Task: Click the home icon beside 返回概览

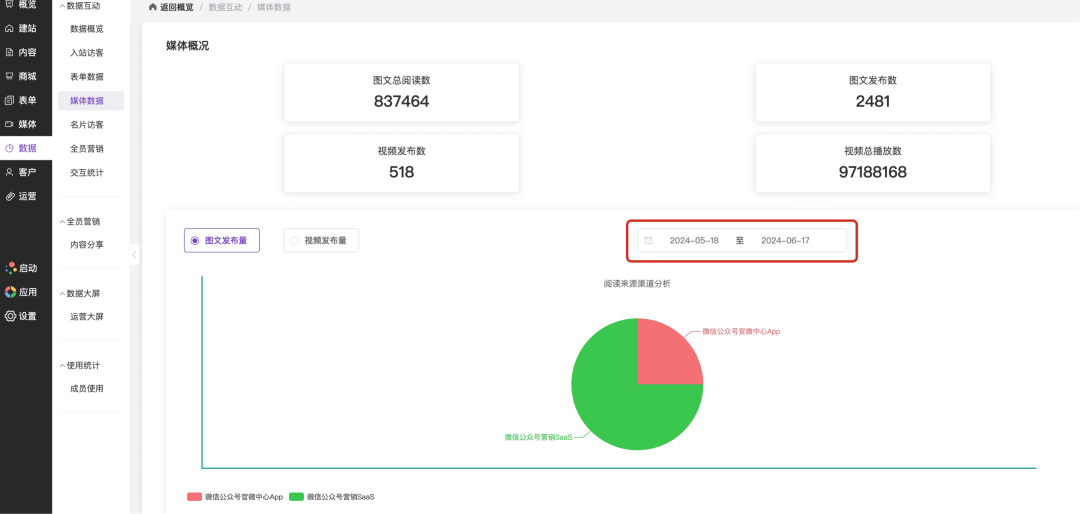Action: (x=152, y=7)
